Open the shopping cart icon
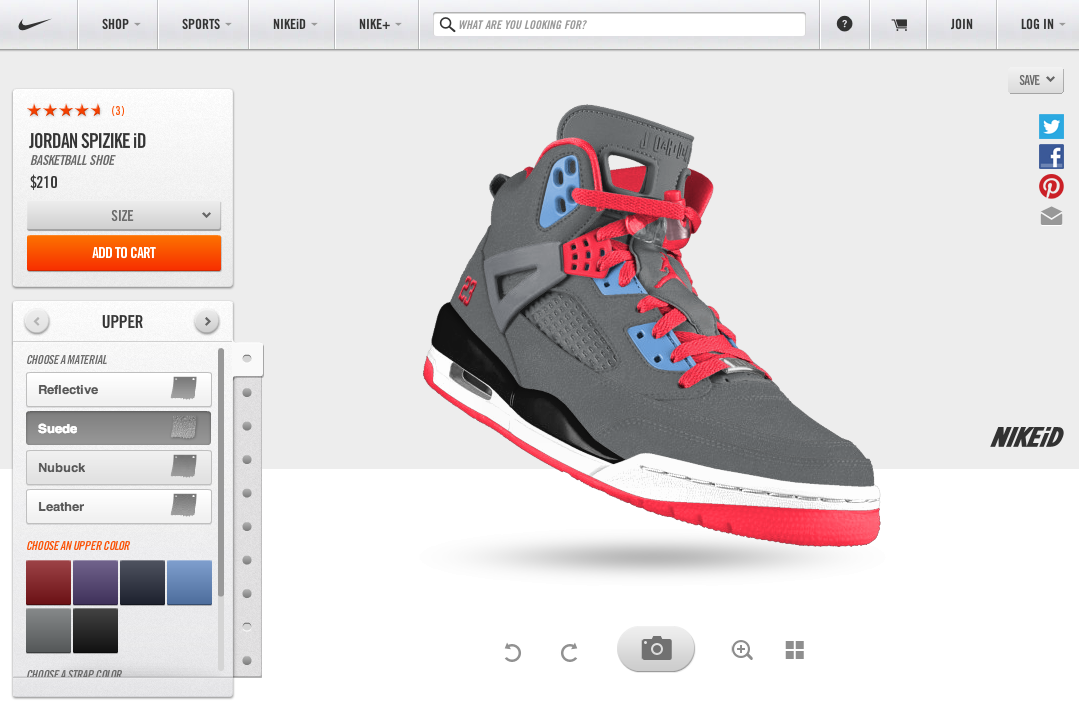The width and height of the screenshot is (1079, 715). coord(899,25)
